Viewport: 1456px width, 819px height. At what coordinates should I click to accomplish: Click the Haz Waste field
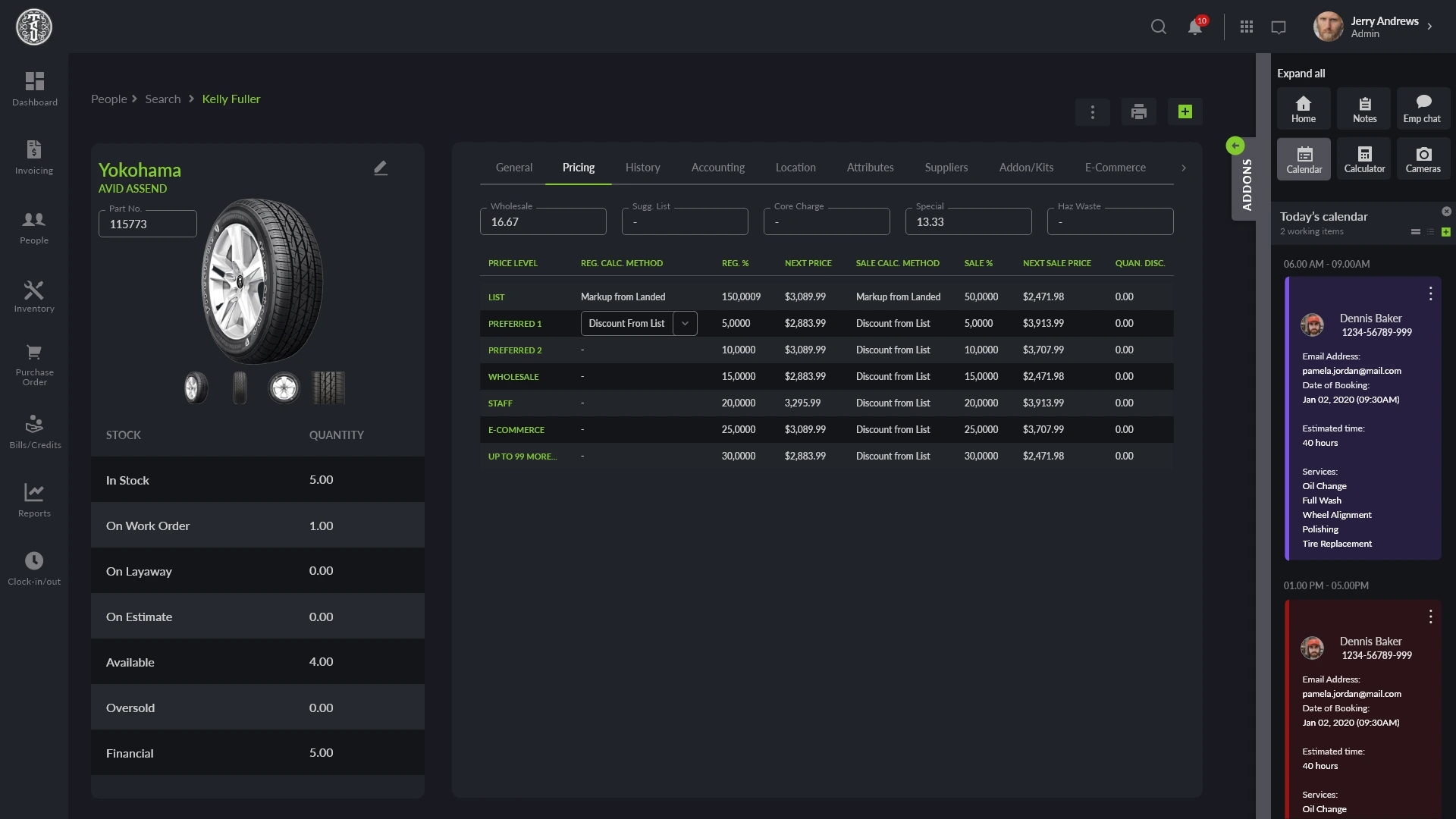coord(1110,221)
